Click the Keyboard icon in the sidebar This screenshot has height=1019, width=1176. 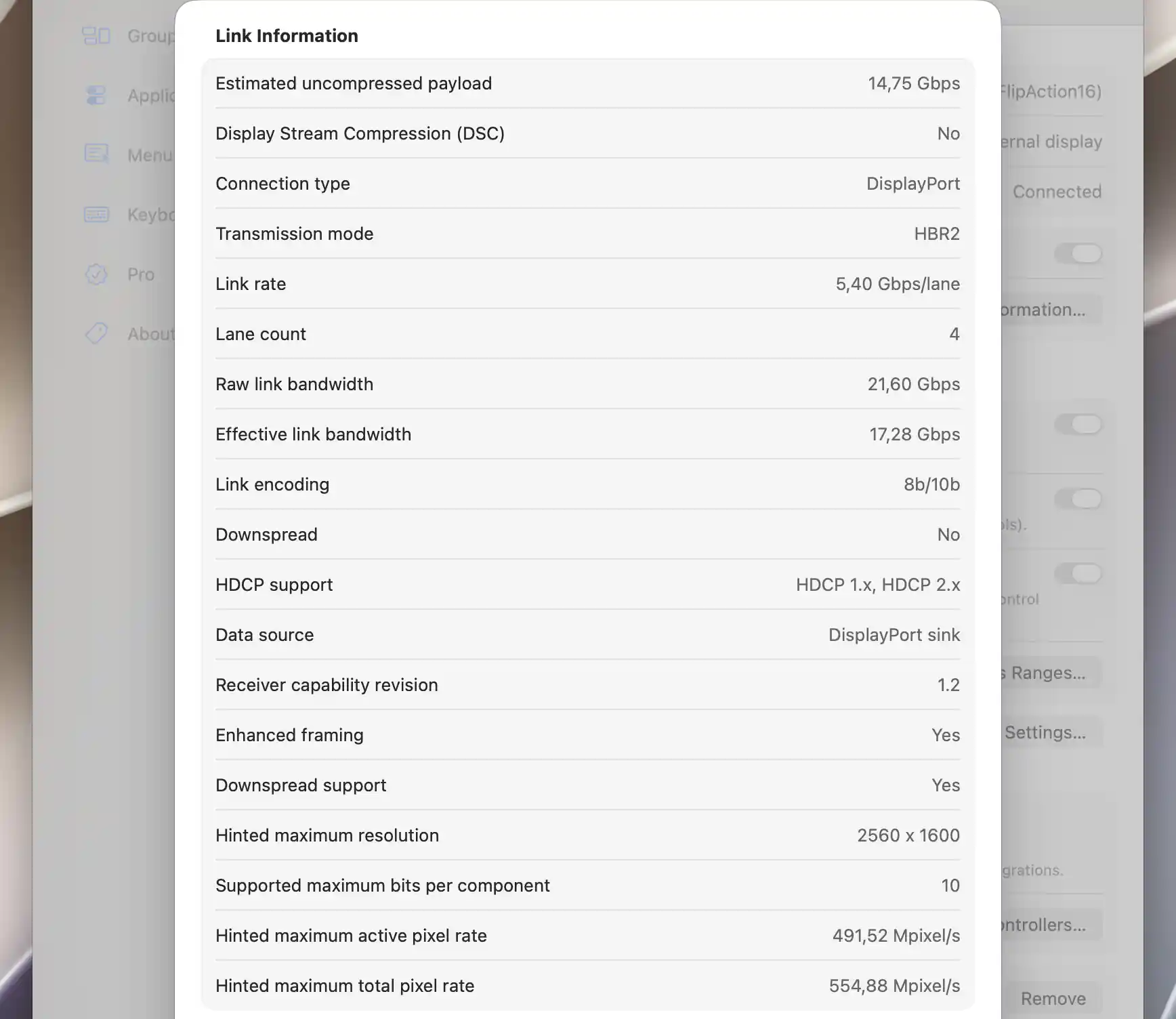tap(96, 214)
